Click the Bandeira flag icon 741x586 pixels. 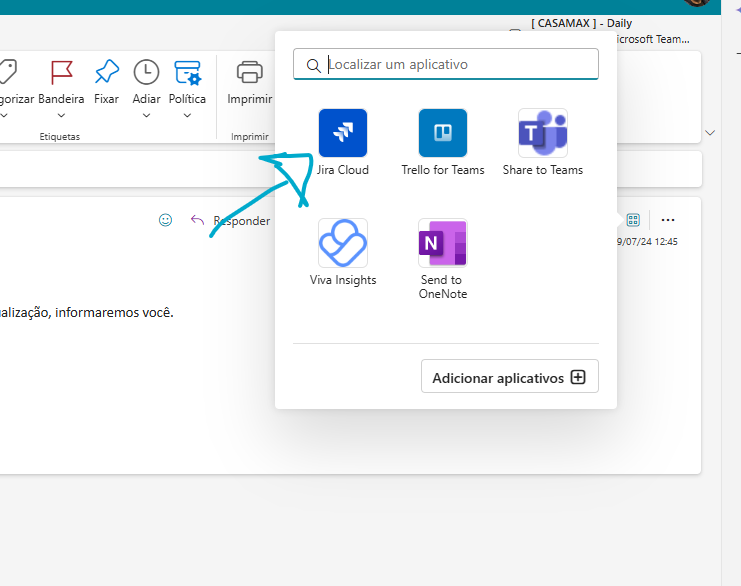tap(61, 72)
